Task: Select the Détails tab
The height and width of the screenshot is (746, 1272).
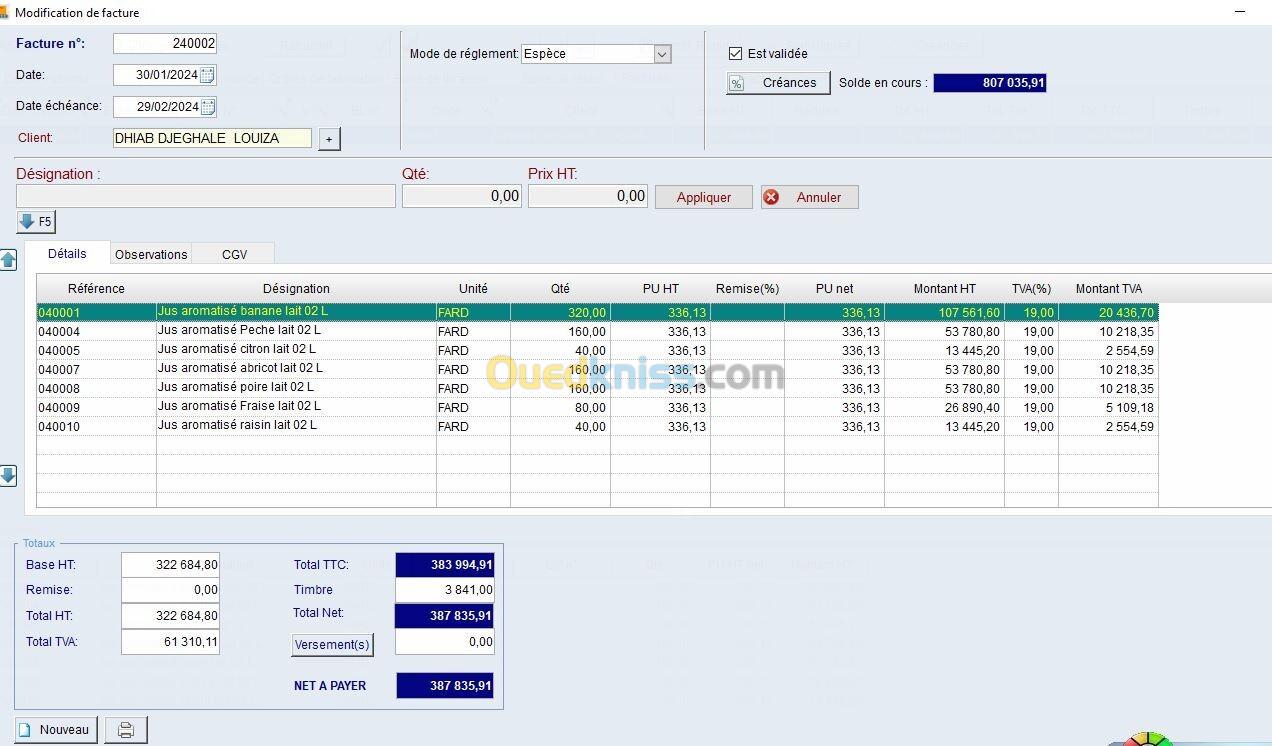Action: point(67,254)
